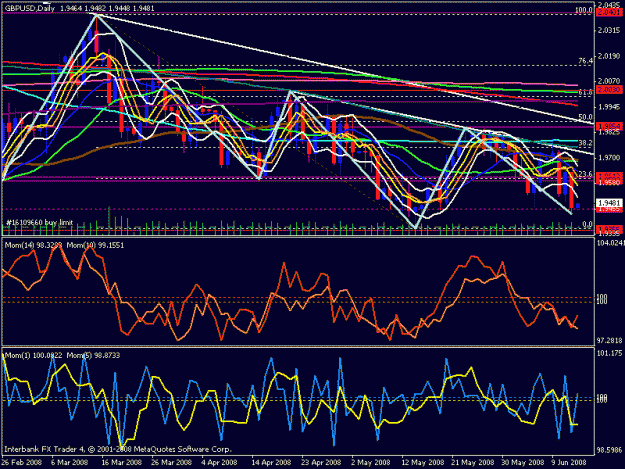Click the 101.175 scale value
This screenshot has width=625, height=469.
[609, 353]
